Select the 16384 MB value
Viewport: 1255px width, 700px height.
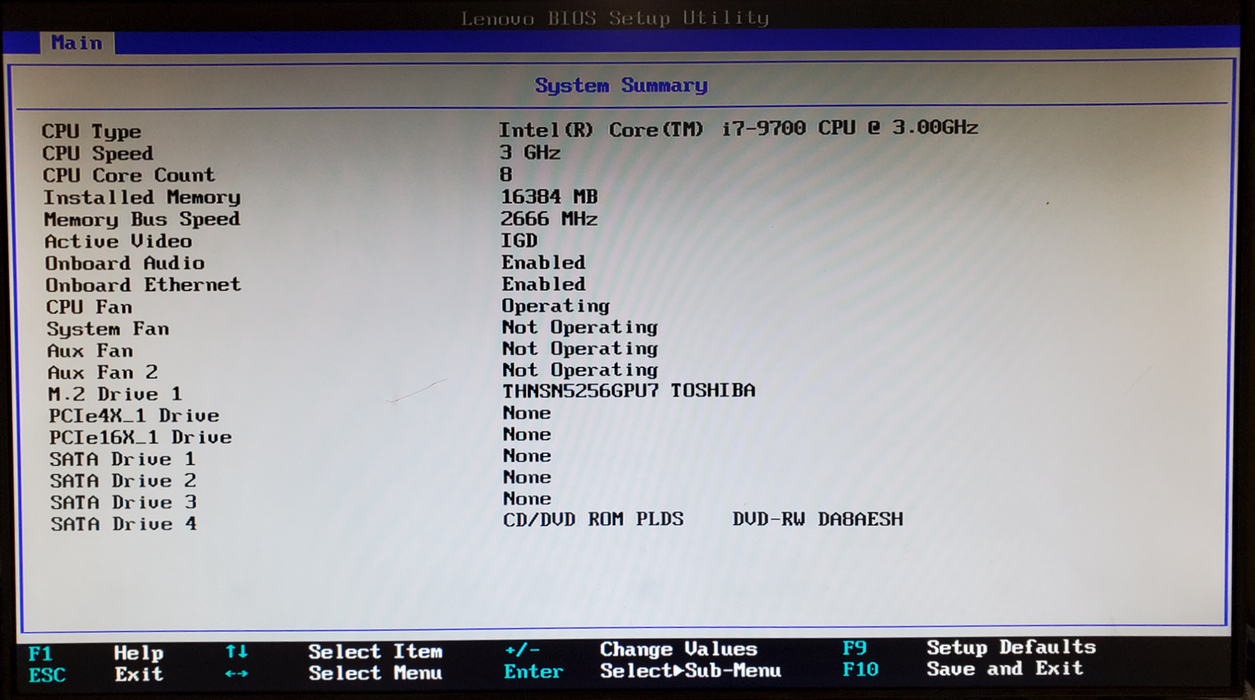(549, 197)
